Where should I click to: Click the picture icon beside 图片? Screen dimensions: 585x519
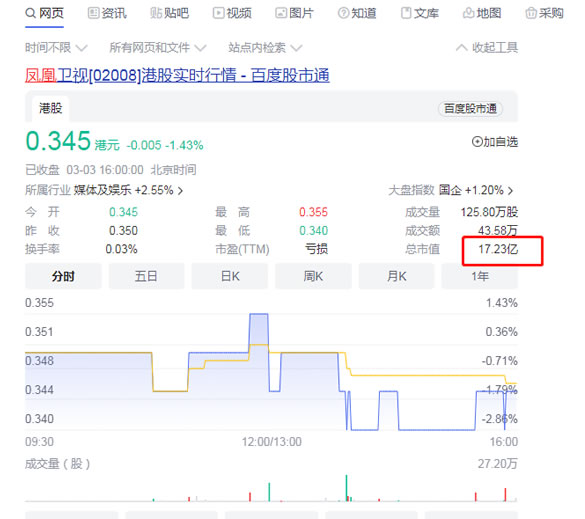point(281,14)
